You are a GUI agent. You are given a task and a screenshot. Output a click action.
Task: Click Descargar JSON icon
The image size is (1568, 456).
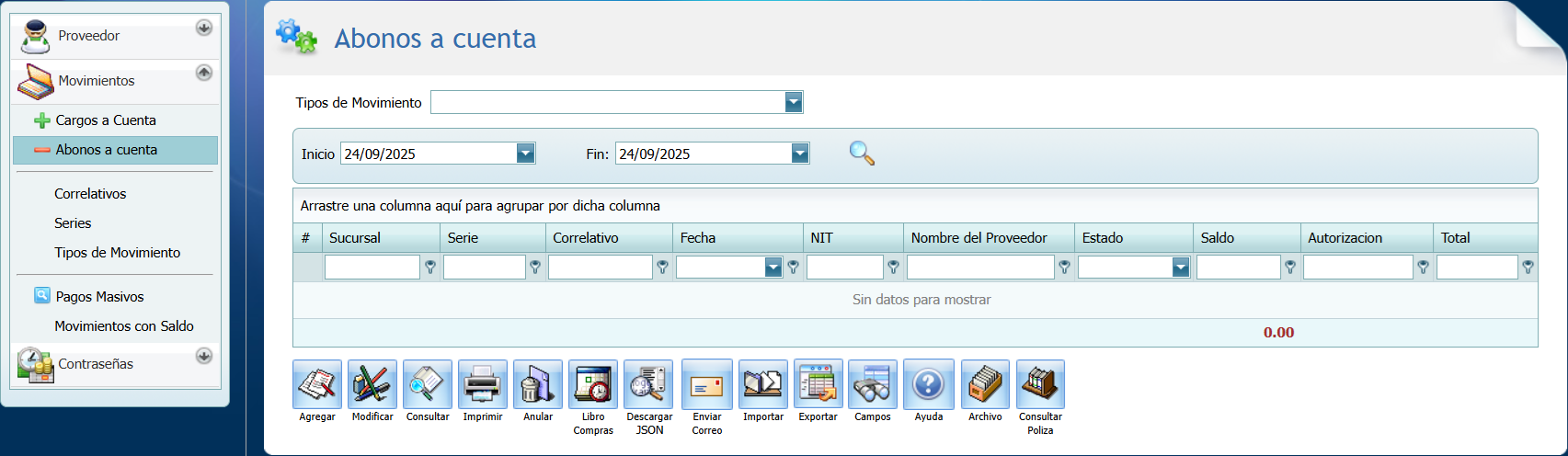point(648,384)
